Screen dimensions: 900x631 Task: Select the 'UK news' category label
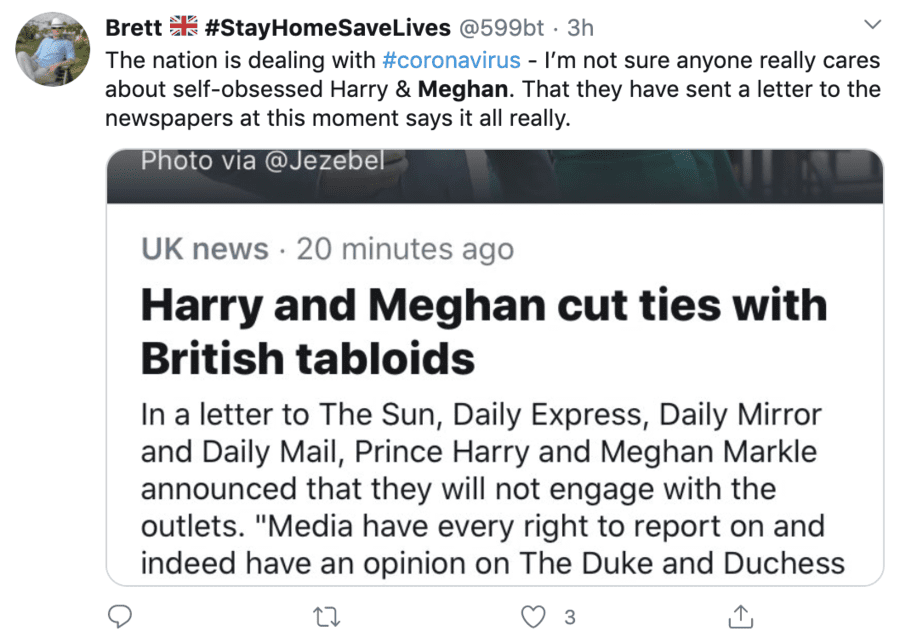(x=204, y=249)
